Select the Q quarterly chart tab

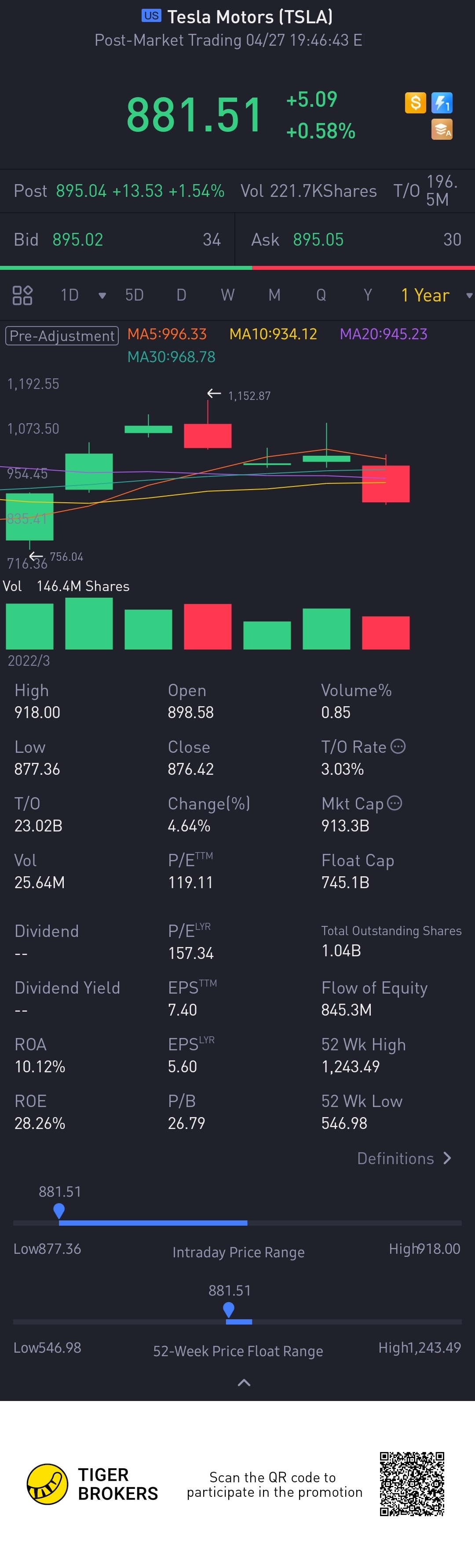coord(321,295)
